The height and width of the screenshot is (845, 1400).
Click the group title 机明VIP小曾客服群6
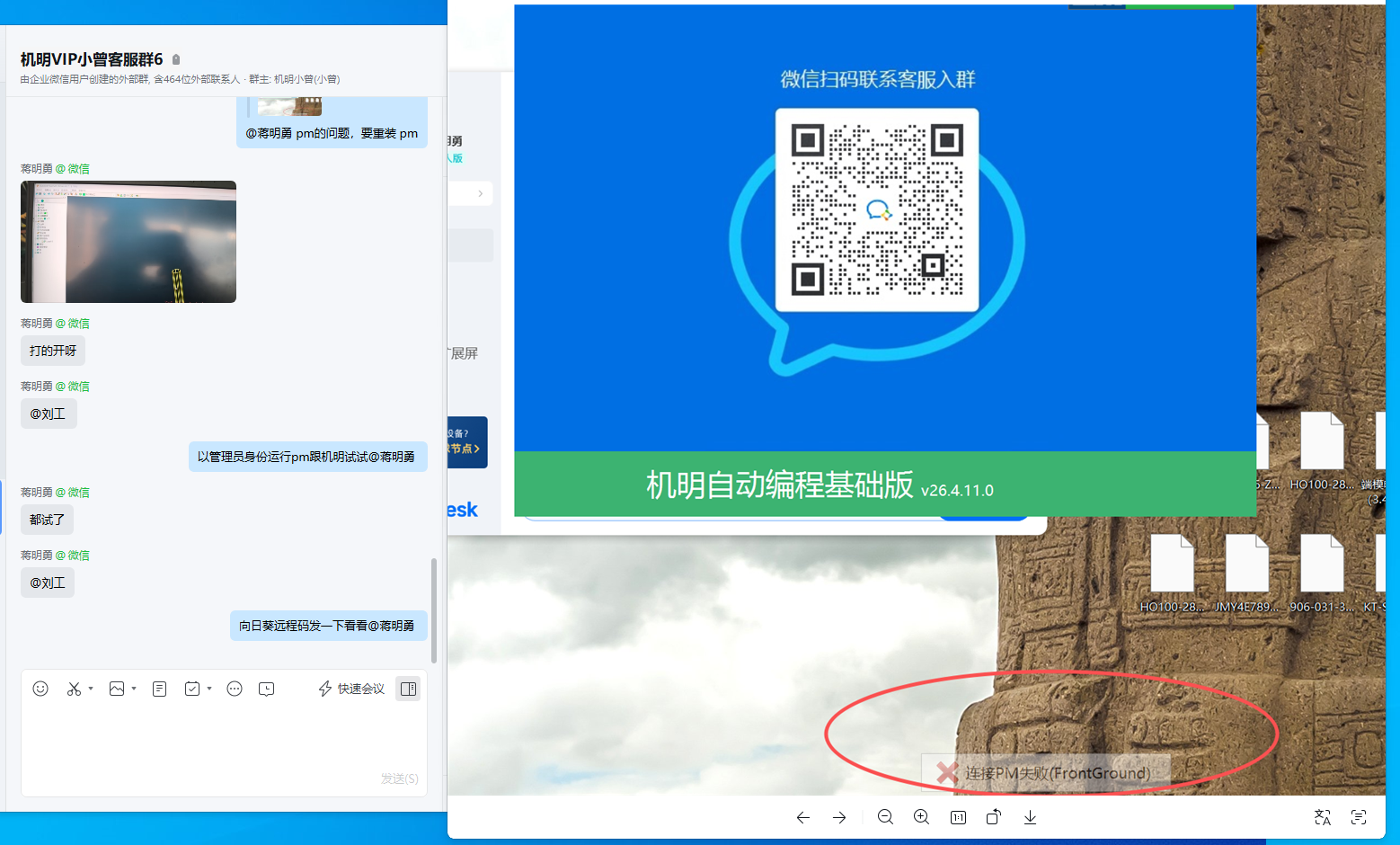pyautogui.click(x=92, y=59)
